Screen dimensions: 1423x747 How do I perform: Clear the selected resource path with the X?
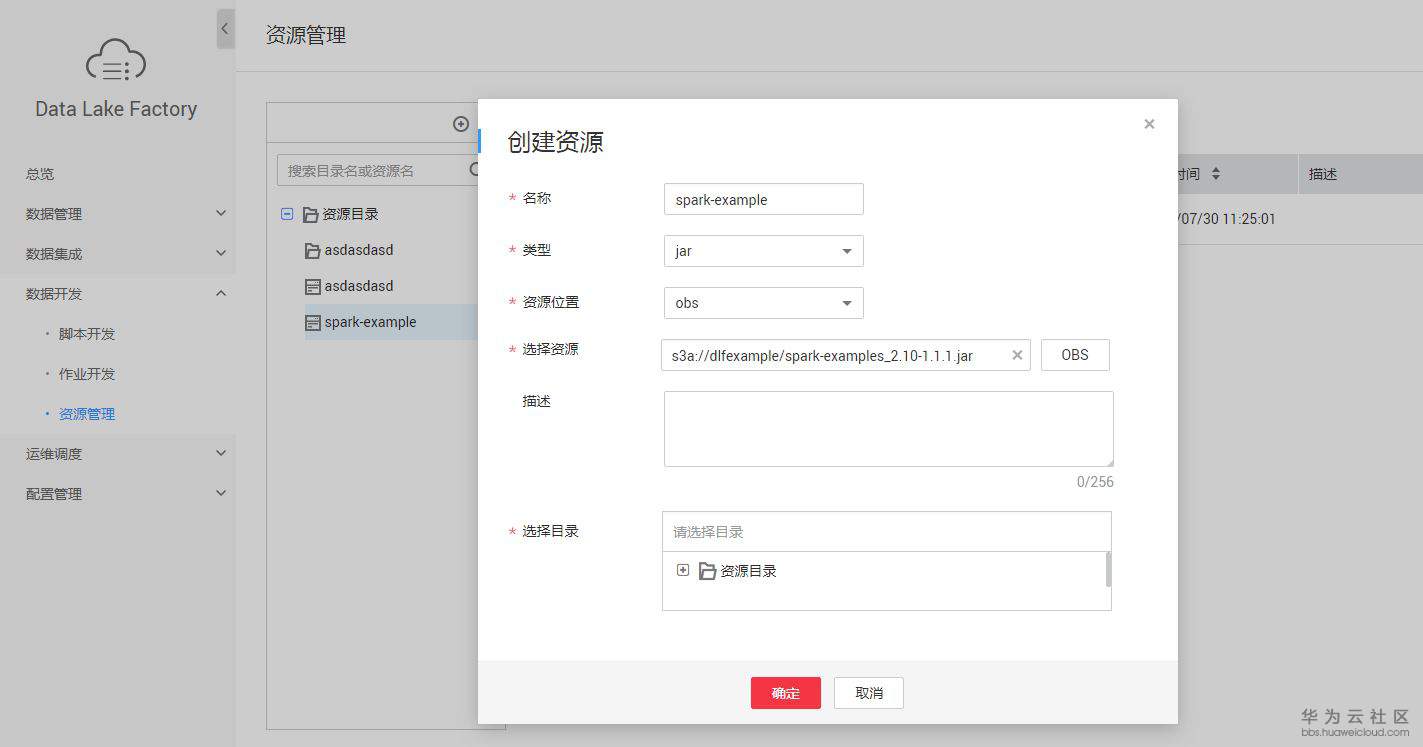1017,355
